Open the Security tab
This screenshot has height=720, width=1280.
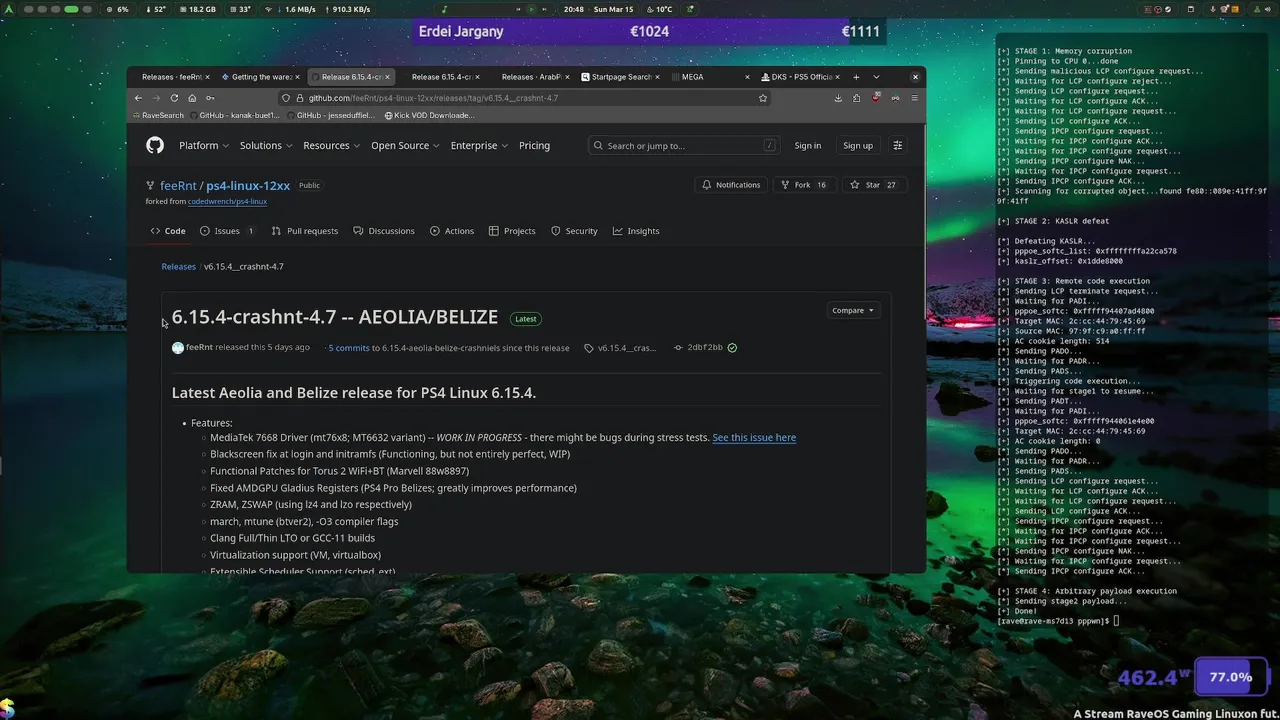click(x=574, y=231)
